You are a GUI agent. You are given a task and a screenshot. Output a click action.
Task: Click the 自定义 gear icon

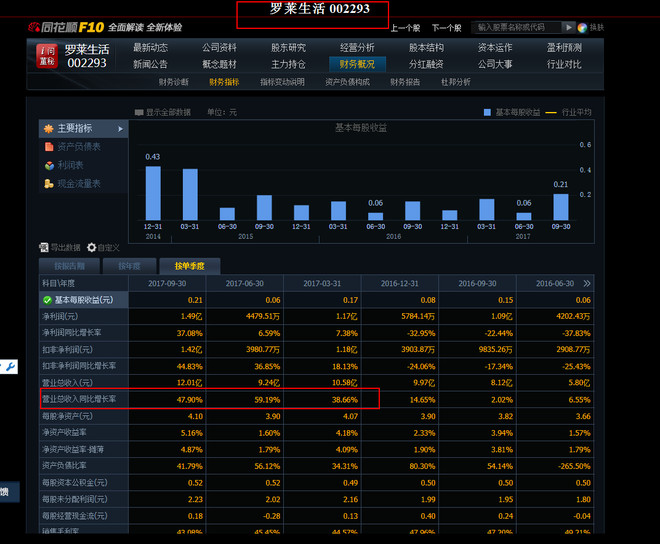point(91,247)
